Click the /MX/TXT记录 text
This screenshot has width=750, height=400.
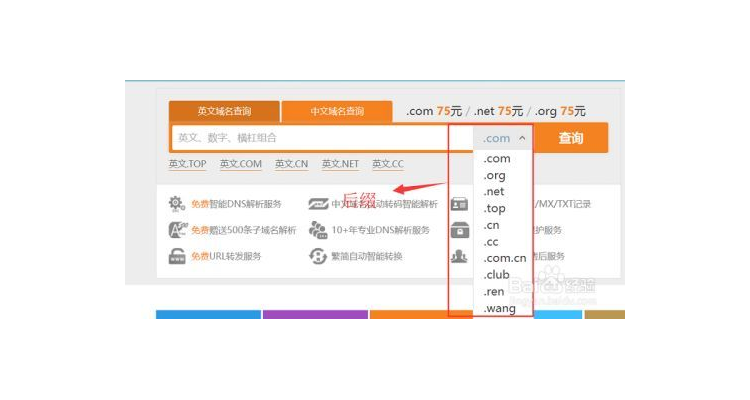click(562, 204)
